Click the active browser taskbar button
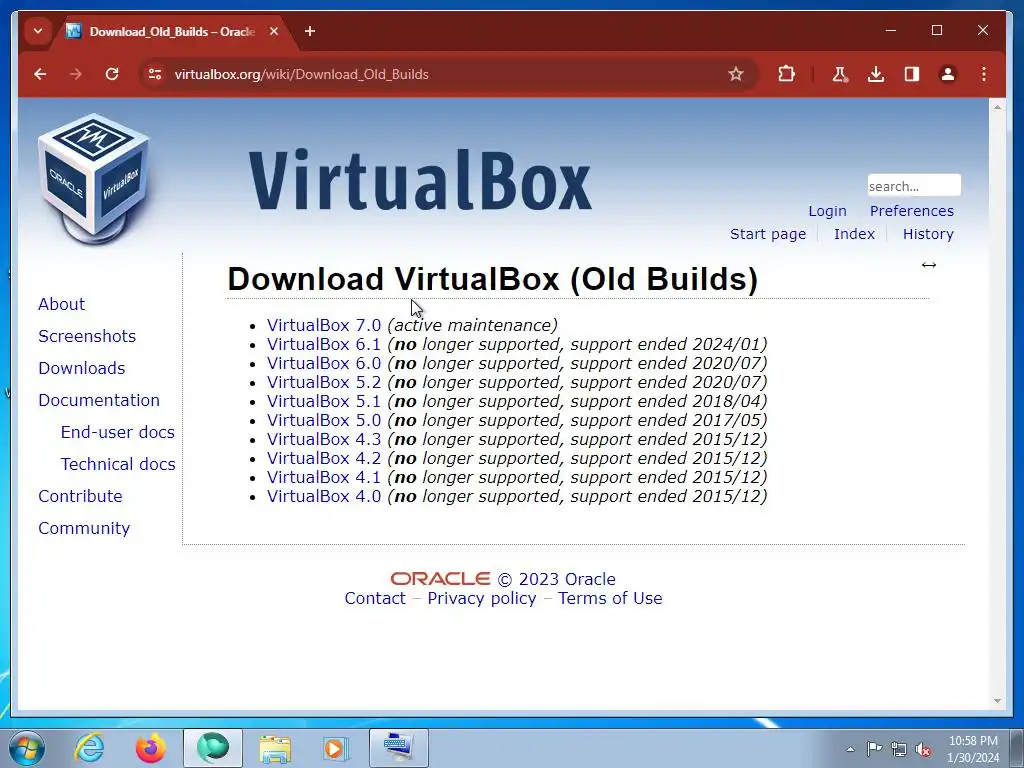Viewport: 1024px width, 768px height. 213,748
